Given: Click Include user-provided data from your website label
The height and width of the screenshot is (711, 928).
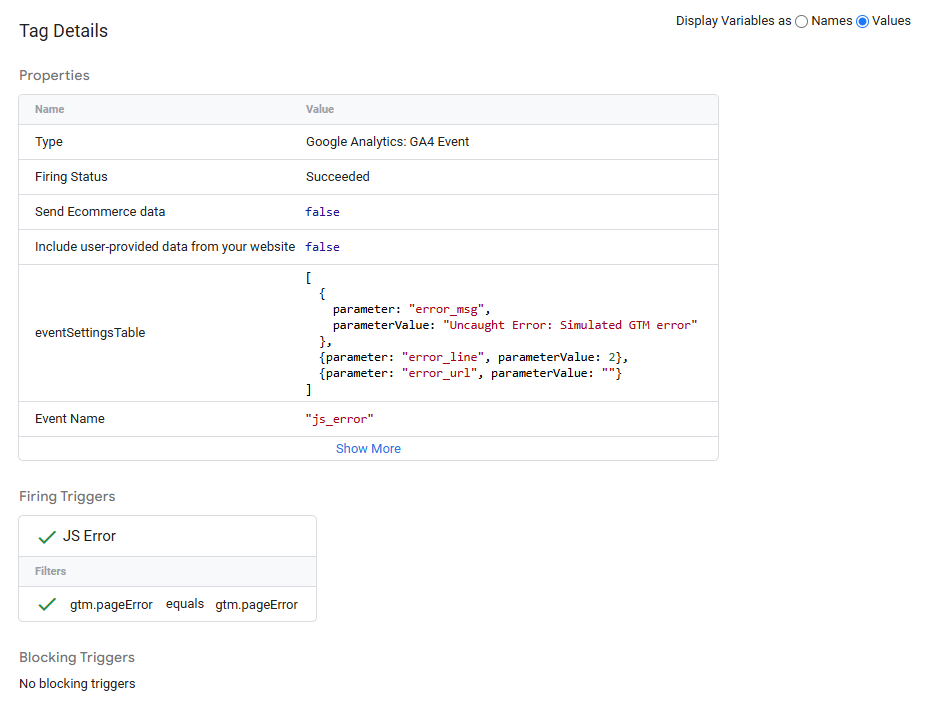Looking at the screenshot, I should coord(165,247).
